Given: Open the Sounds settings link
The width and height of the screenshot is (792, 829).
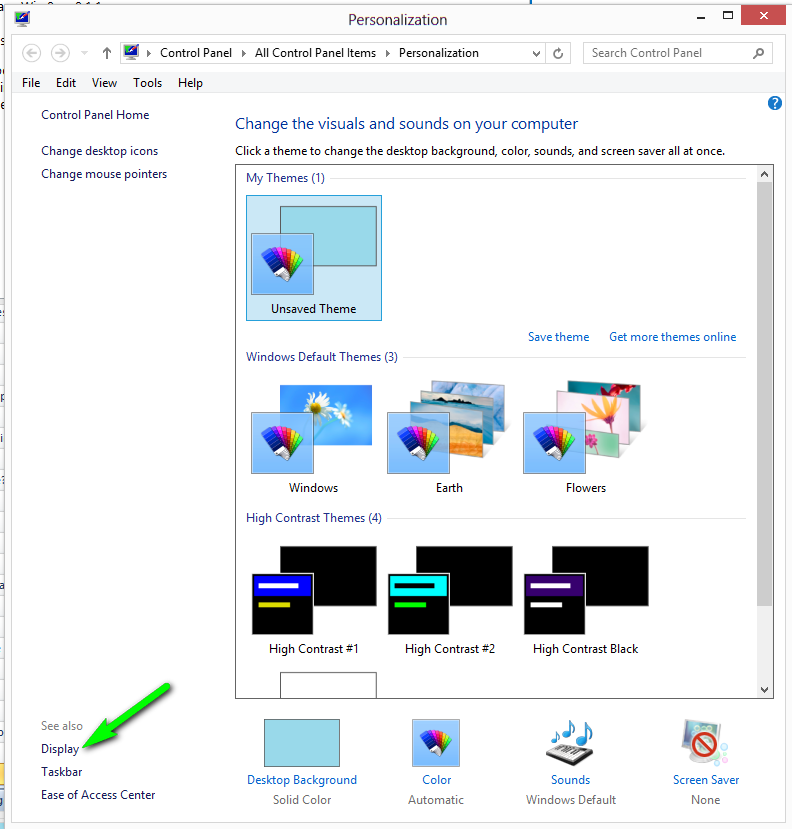Looking at the screenshot, I should coord(570,780).
